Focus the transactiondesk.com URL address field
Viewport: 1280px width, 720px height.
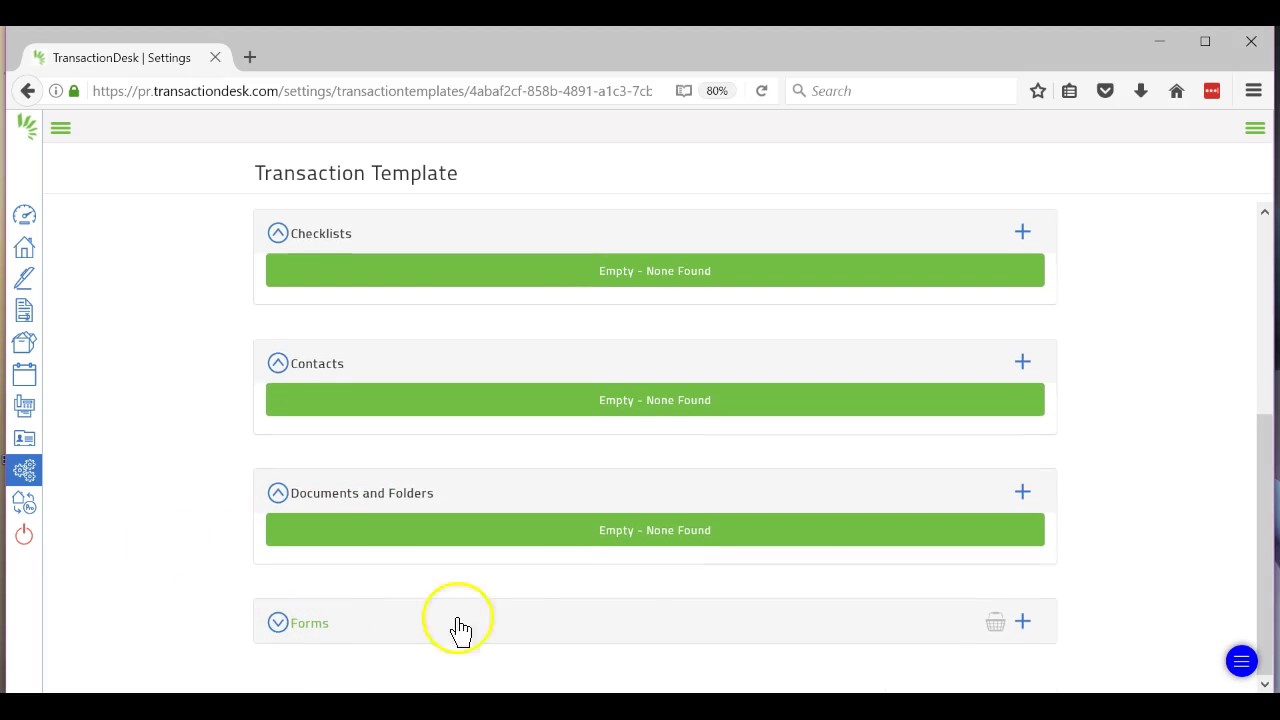click(372, 91)
